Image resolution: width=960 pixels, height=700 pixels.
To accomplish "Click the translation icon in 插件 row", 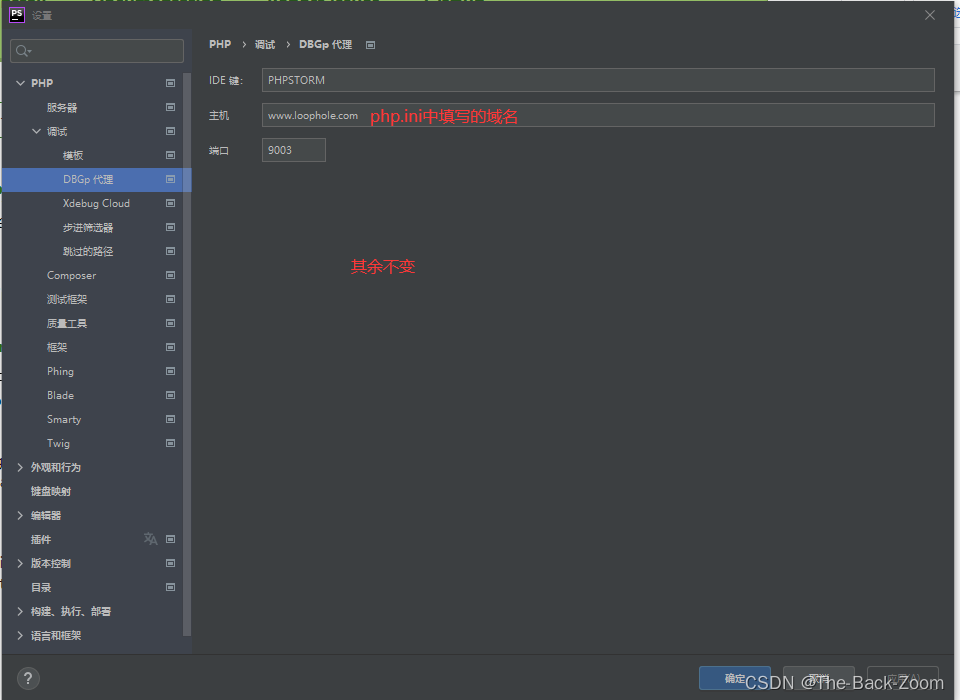I will [151, 539].
